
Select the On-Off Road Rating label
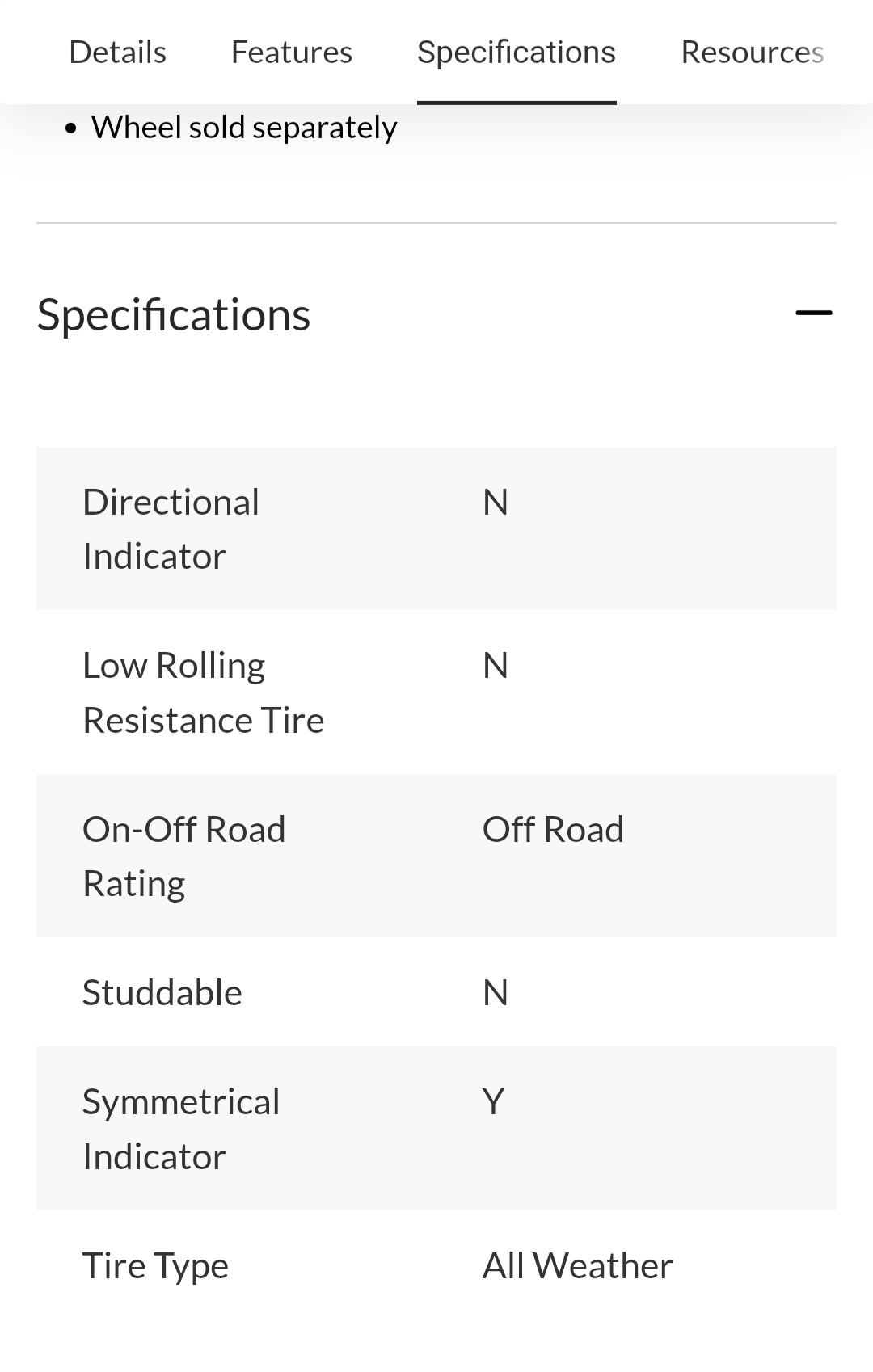pyautogui.click(x=183, y=856)
